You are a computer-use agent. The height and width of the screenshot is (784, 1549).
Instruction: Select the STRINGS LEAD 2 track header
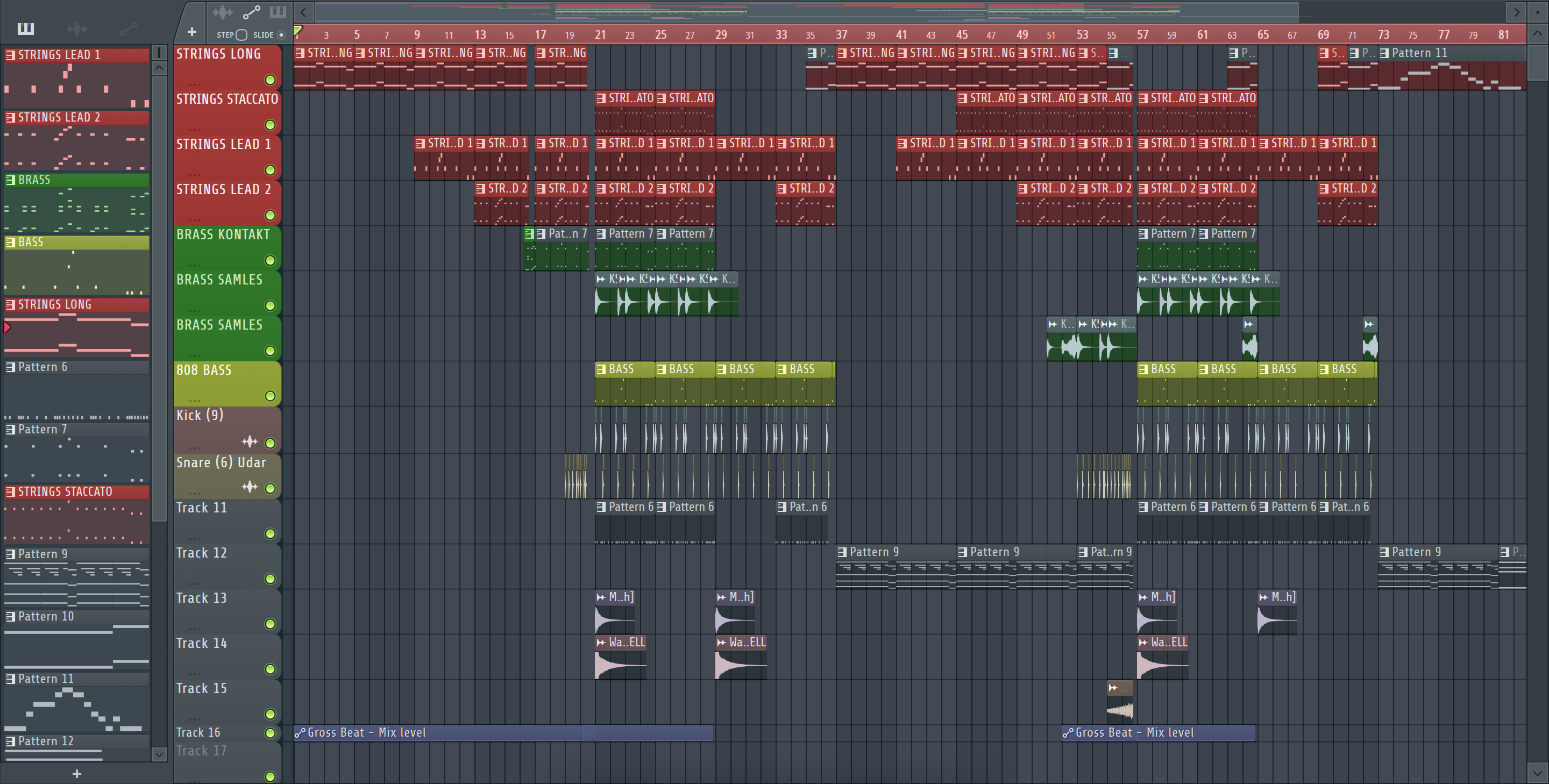[x=228, y=203]
